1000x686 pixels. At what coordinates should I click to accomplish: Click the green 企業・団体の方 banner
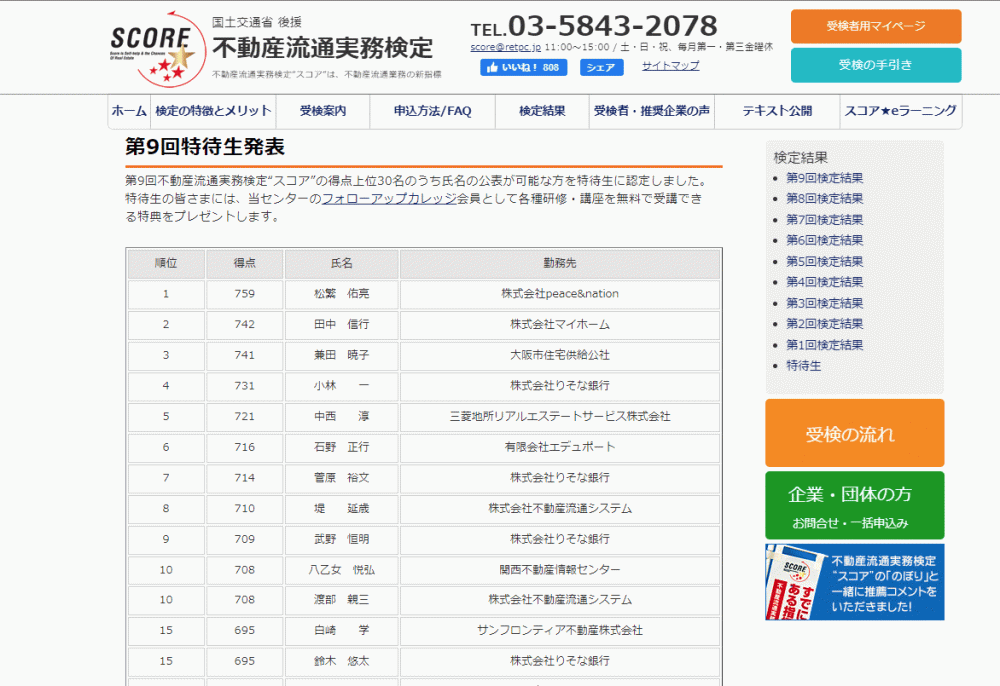click(854, 505)
